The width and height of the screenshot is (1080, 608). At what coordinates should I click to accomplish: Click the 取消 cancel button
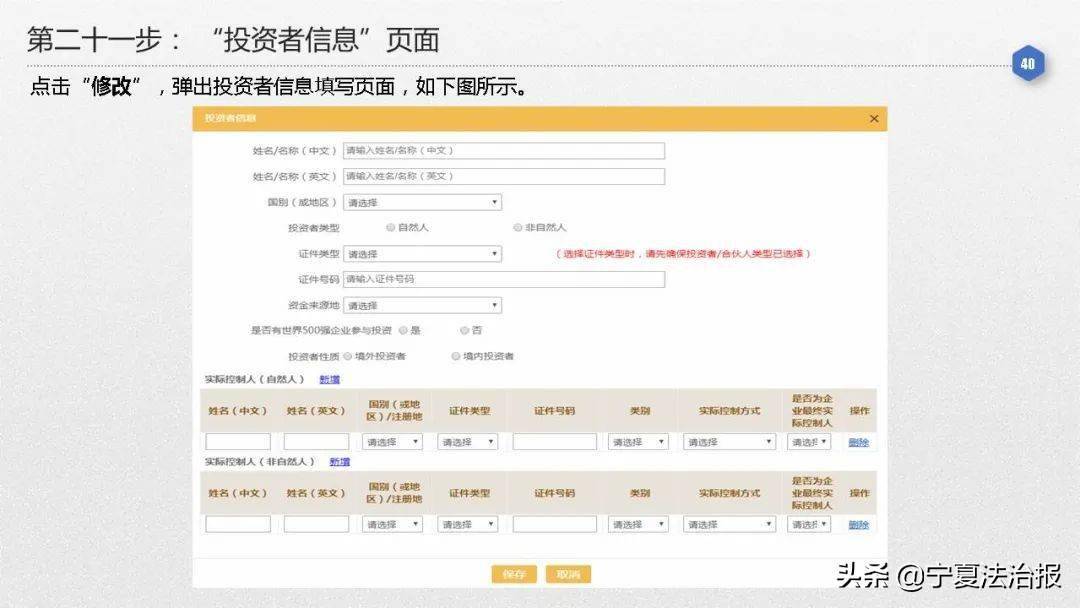click(x=568, y=574)
